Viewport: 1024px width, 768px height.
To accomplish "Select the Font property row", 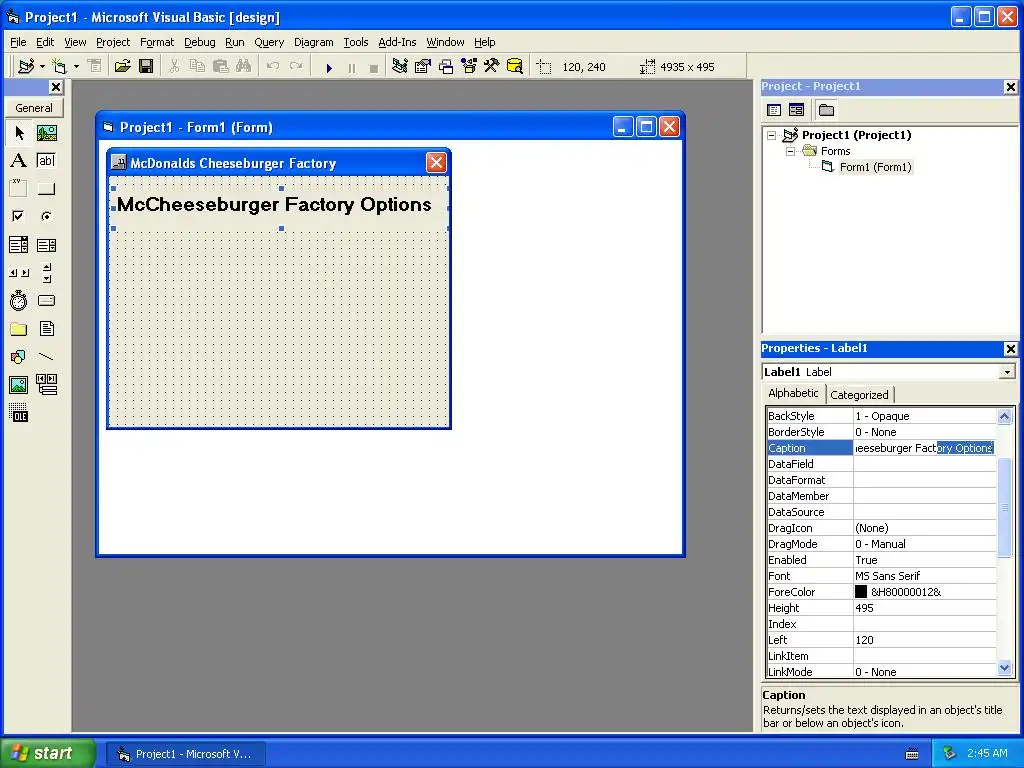I will coord(881,576).
